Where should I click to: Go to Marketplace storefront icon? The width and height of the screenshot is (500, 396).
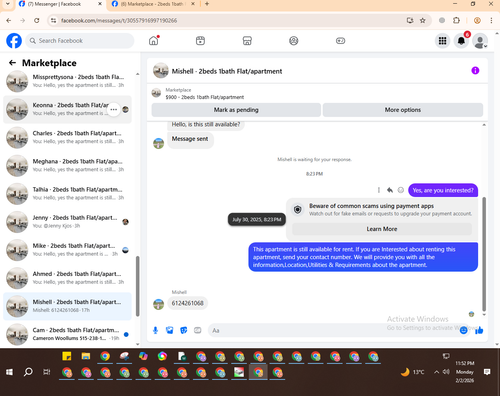247,41
